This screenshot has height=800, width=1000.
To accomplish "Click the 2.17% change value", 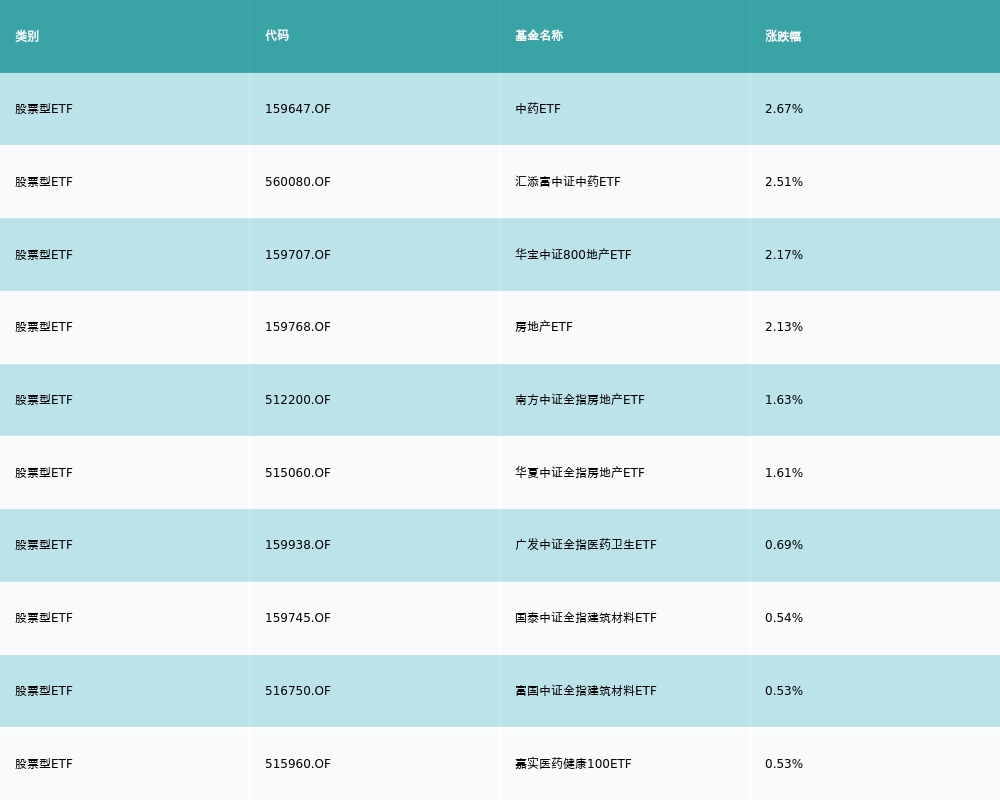I will 784,255.
